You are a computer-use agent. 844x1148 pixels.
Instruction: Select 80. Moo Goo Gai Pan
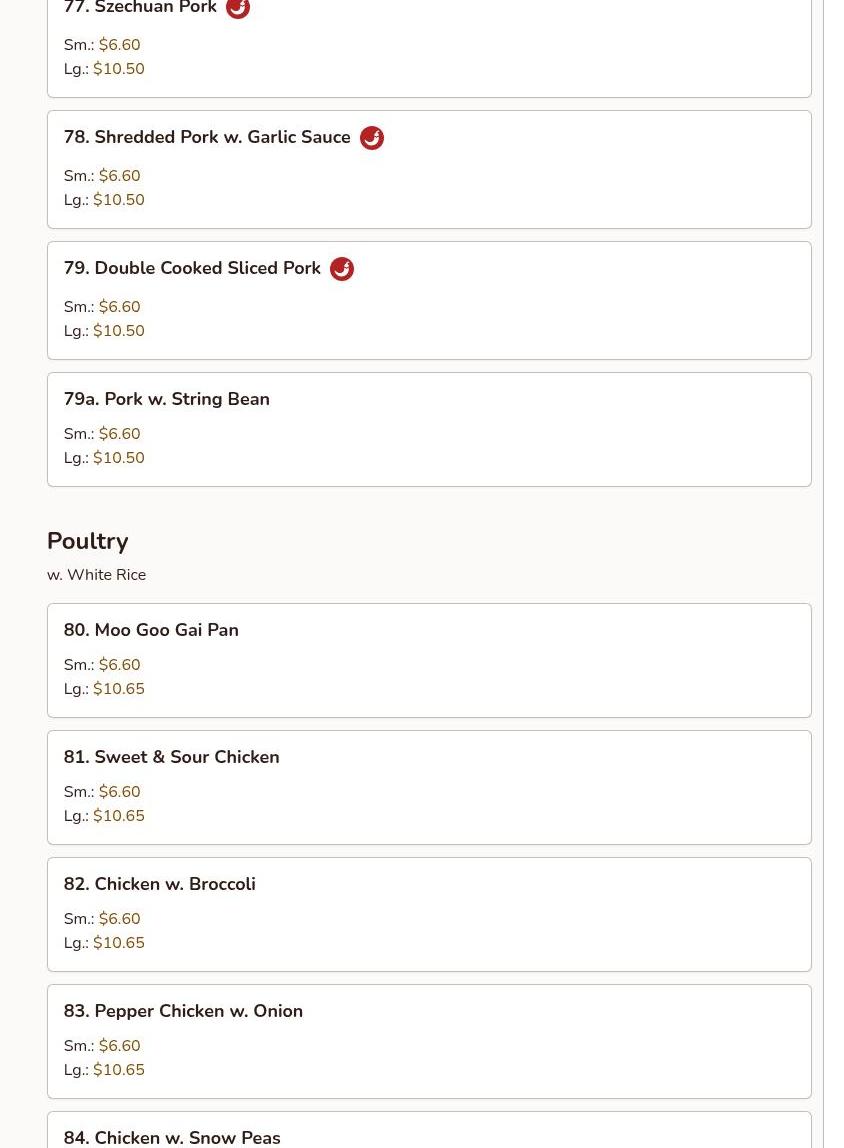click(429, 660)
